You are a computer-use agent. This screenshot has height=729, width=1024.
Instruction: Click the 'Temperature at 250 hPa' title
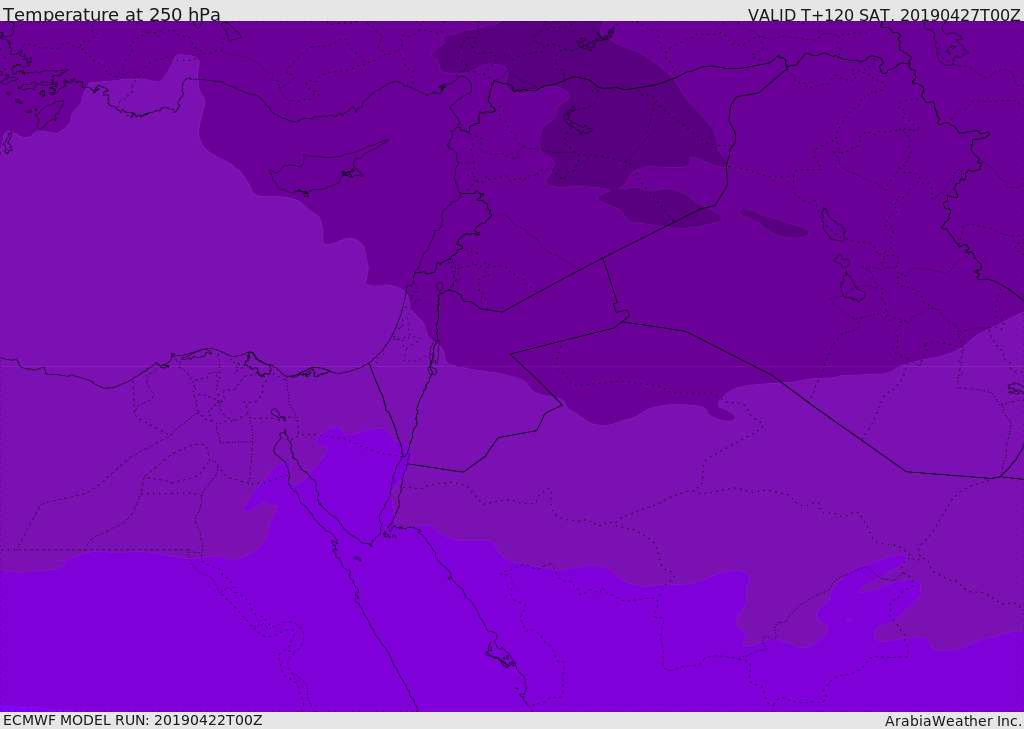coord(112,14)
